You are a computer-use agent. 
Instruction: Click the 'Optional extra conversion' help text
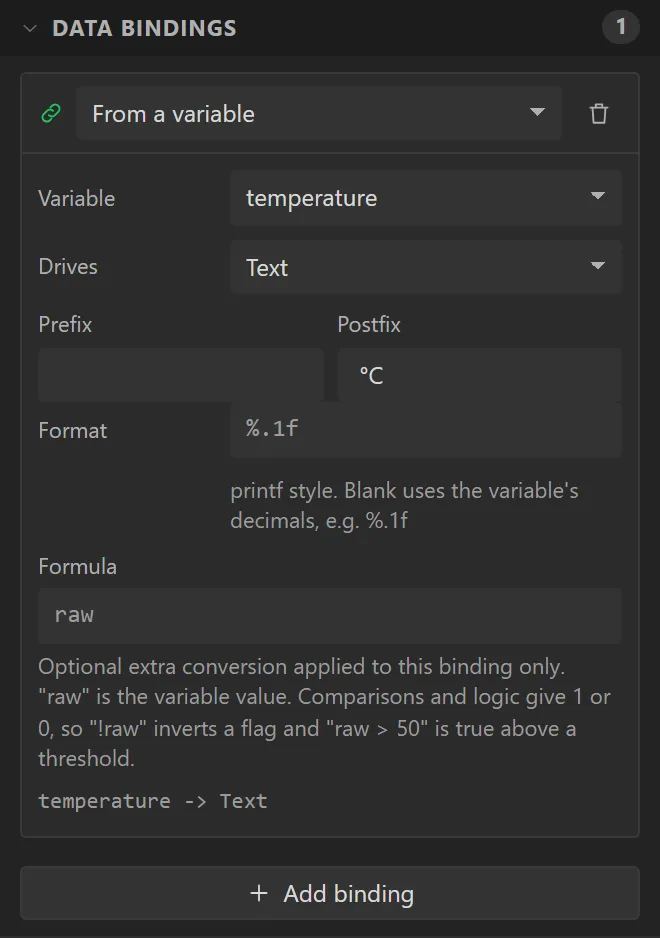click(x=324, y=712)
